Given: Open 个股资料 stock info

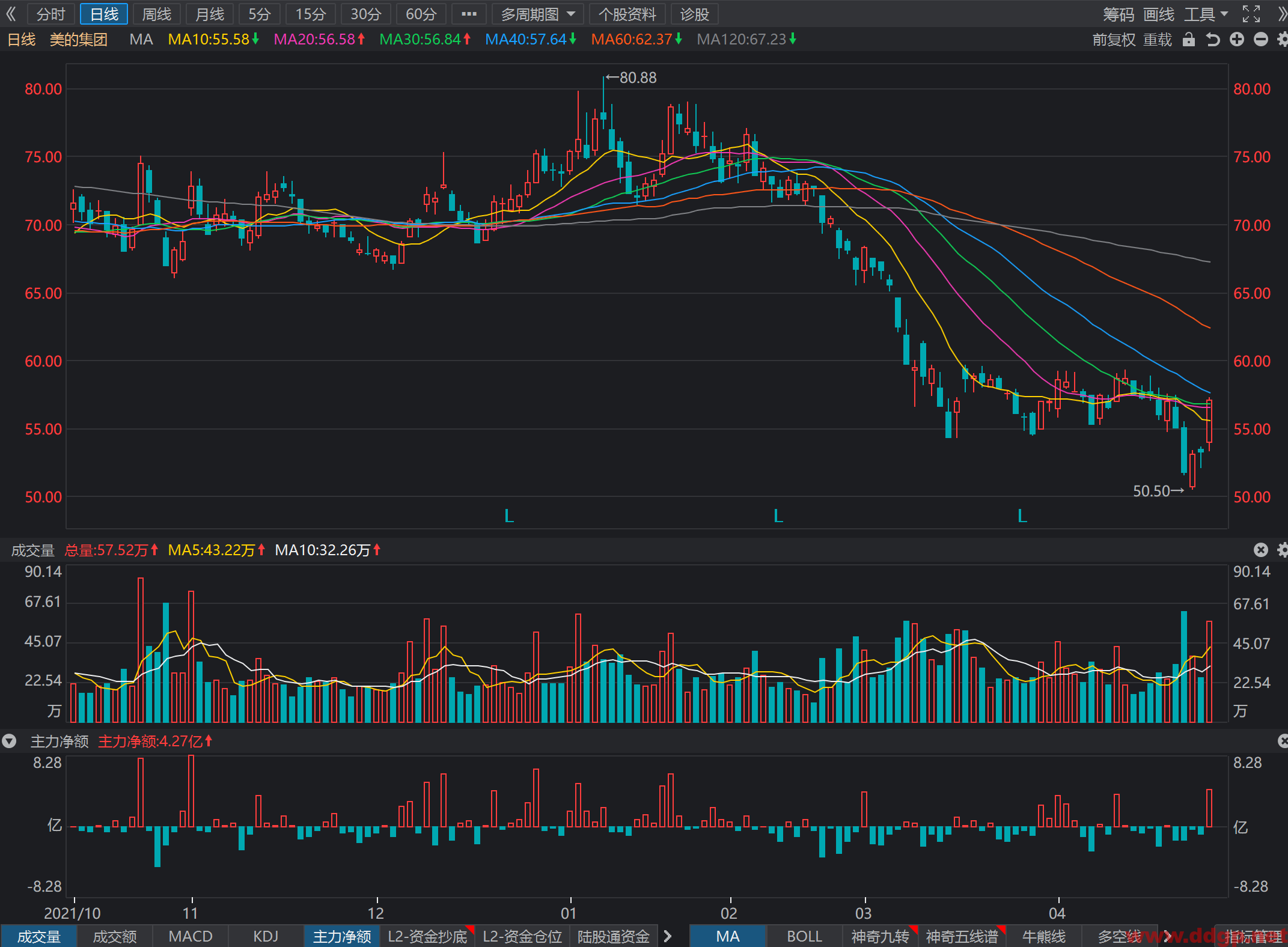Looking at the screenshot, I should (x=627, y=14).
